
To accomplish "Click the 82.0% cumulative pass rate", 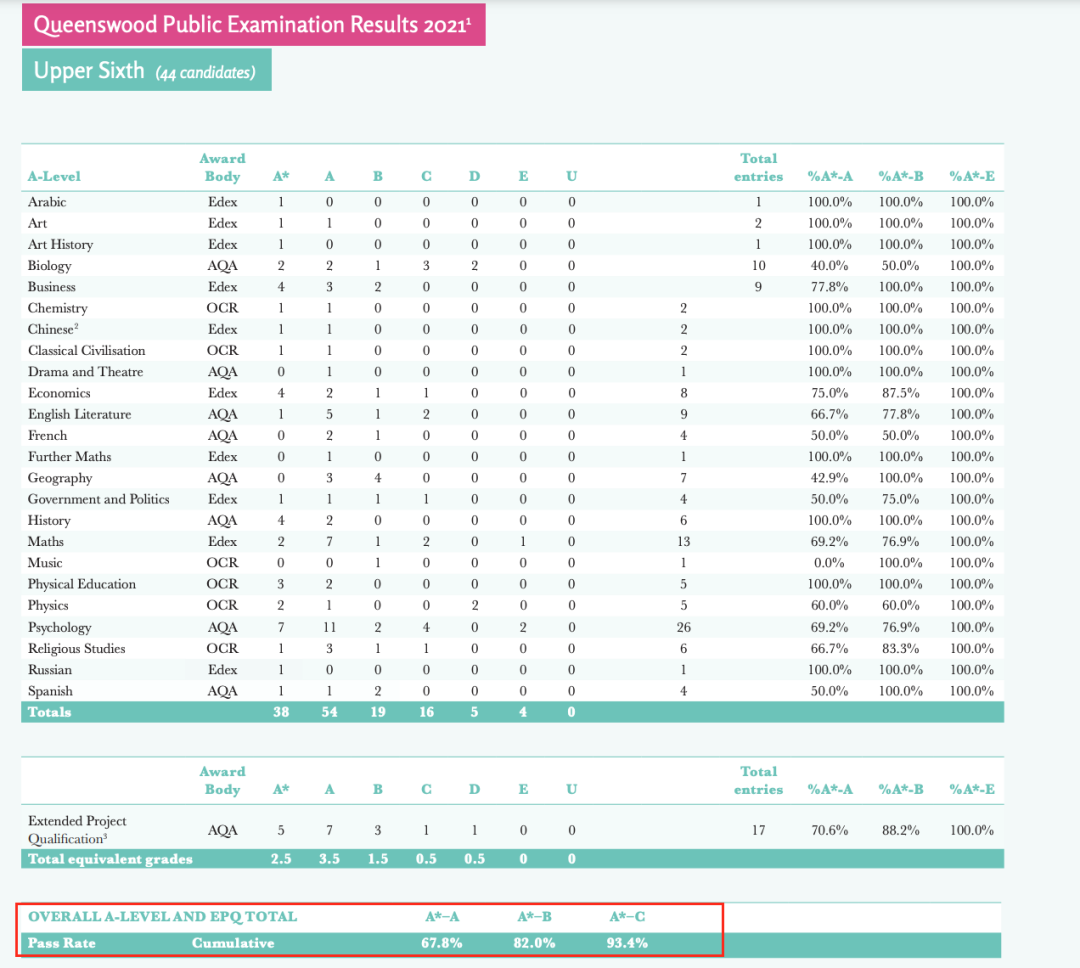I will (534, 943).
